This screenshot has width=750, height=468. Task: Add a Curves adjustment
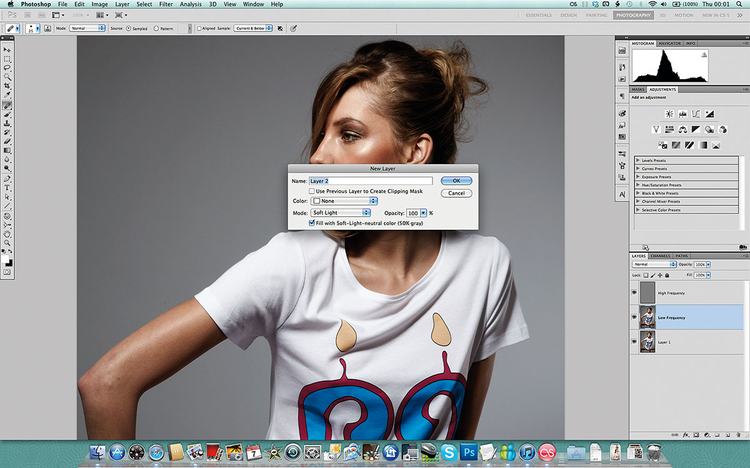pyautogui.click(x=696, y=114)
